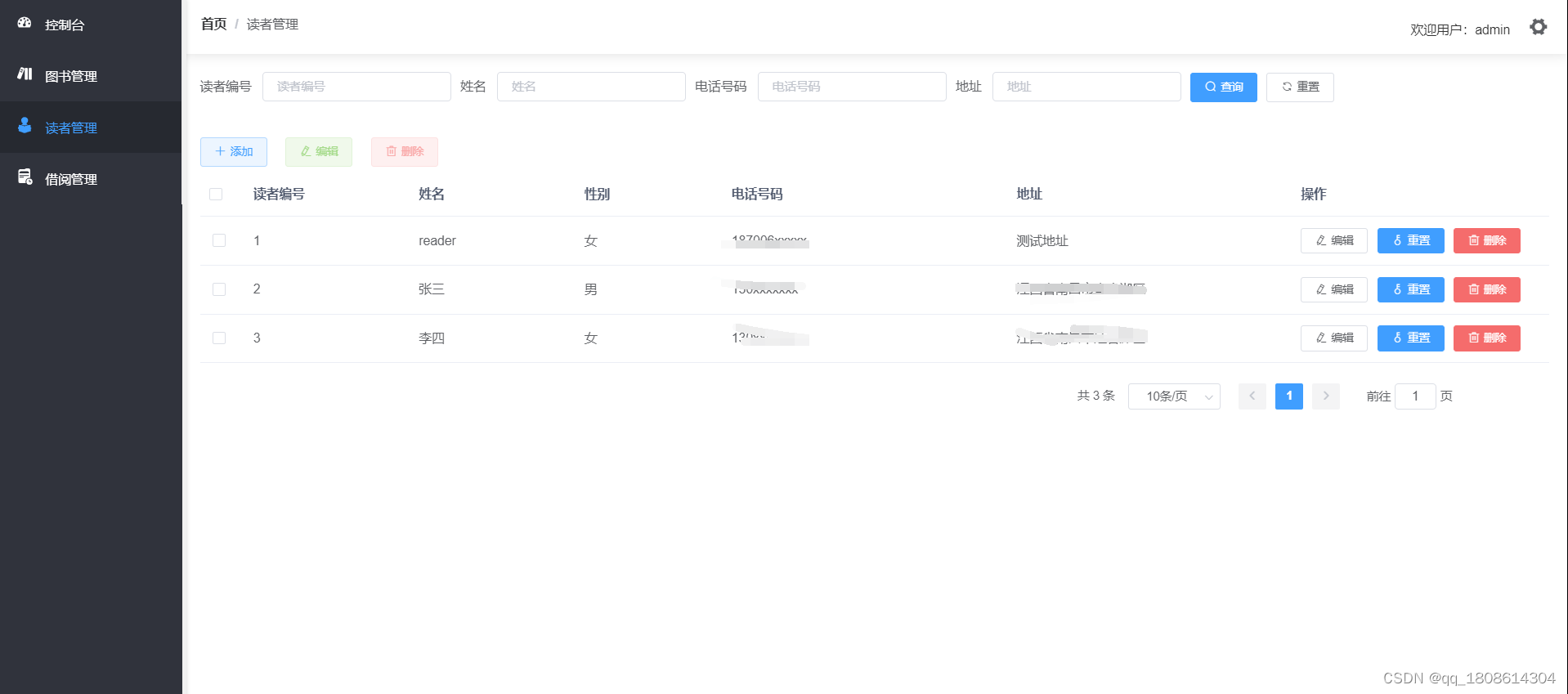Click the plus icon on the 添加 button
The image size is (1568, 694).
click(x=220, y=151)
